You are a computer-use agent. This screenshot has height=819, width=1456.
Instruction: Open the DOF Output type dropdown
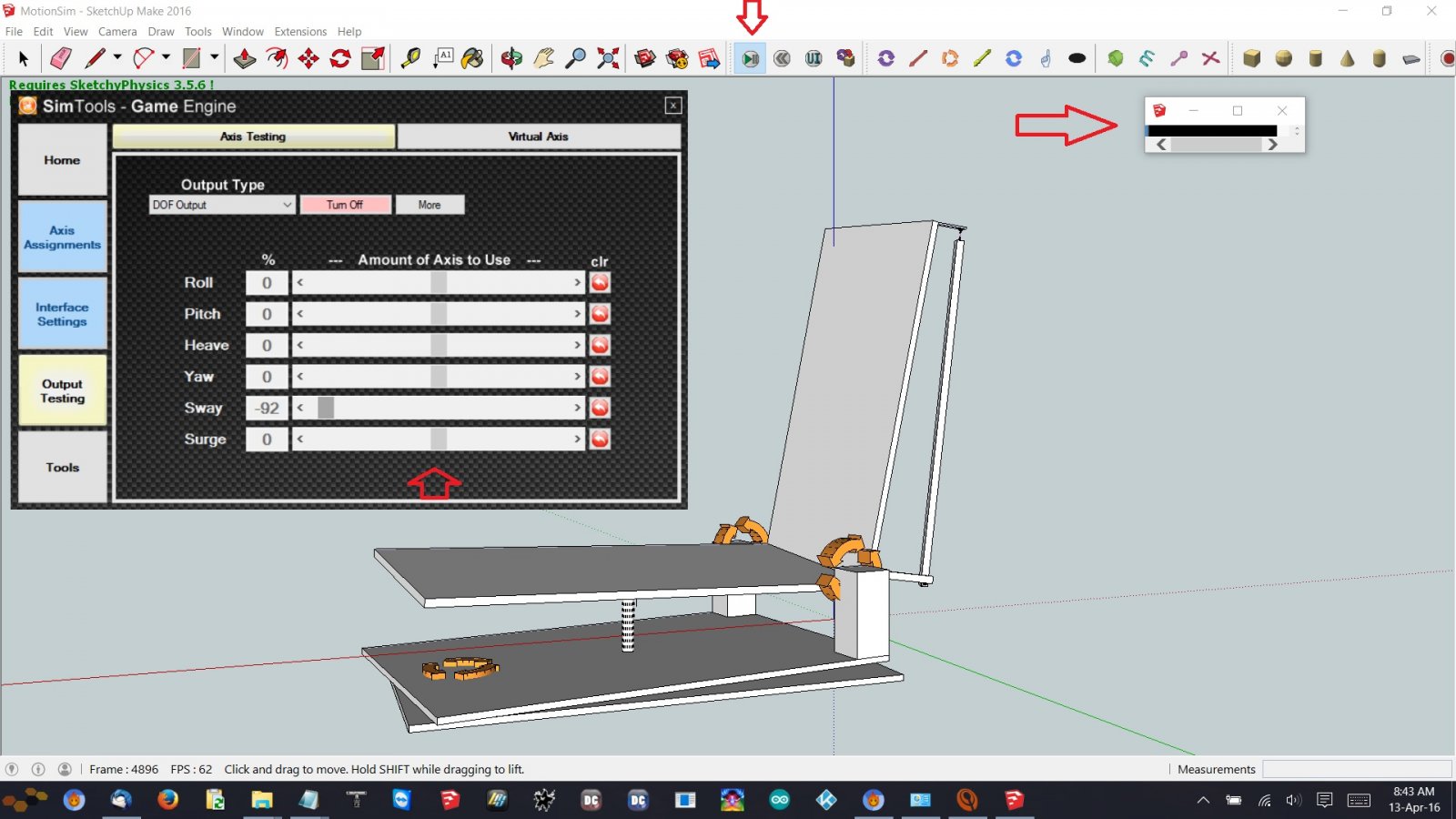pos(222,205)
